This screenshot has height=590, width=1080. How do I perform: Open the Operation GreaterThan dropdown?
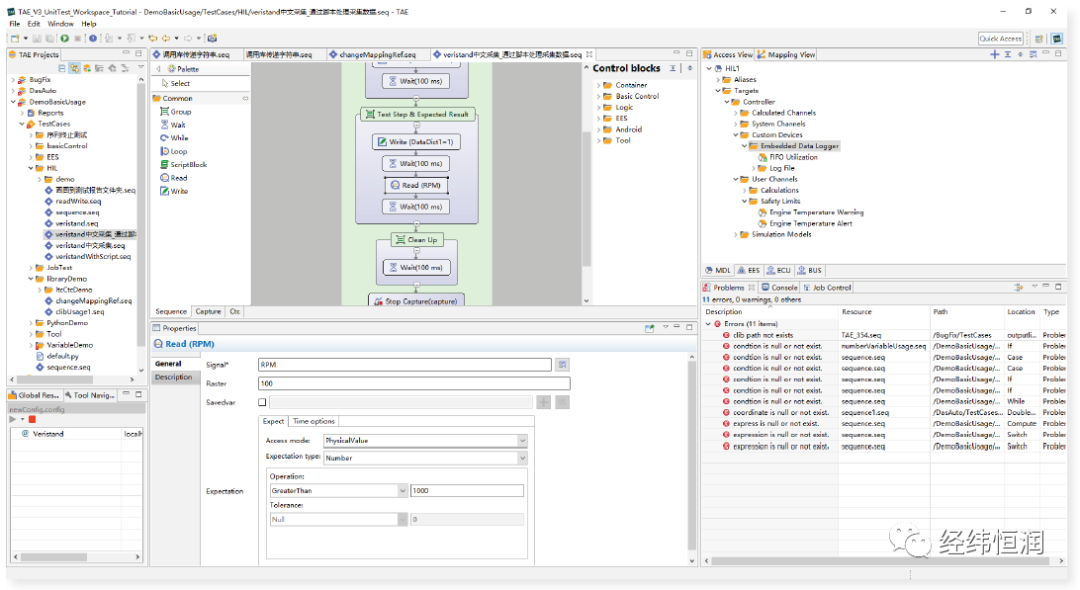(x=402, y=491)
